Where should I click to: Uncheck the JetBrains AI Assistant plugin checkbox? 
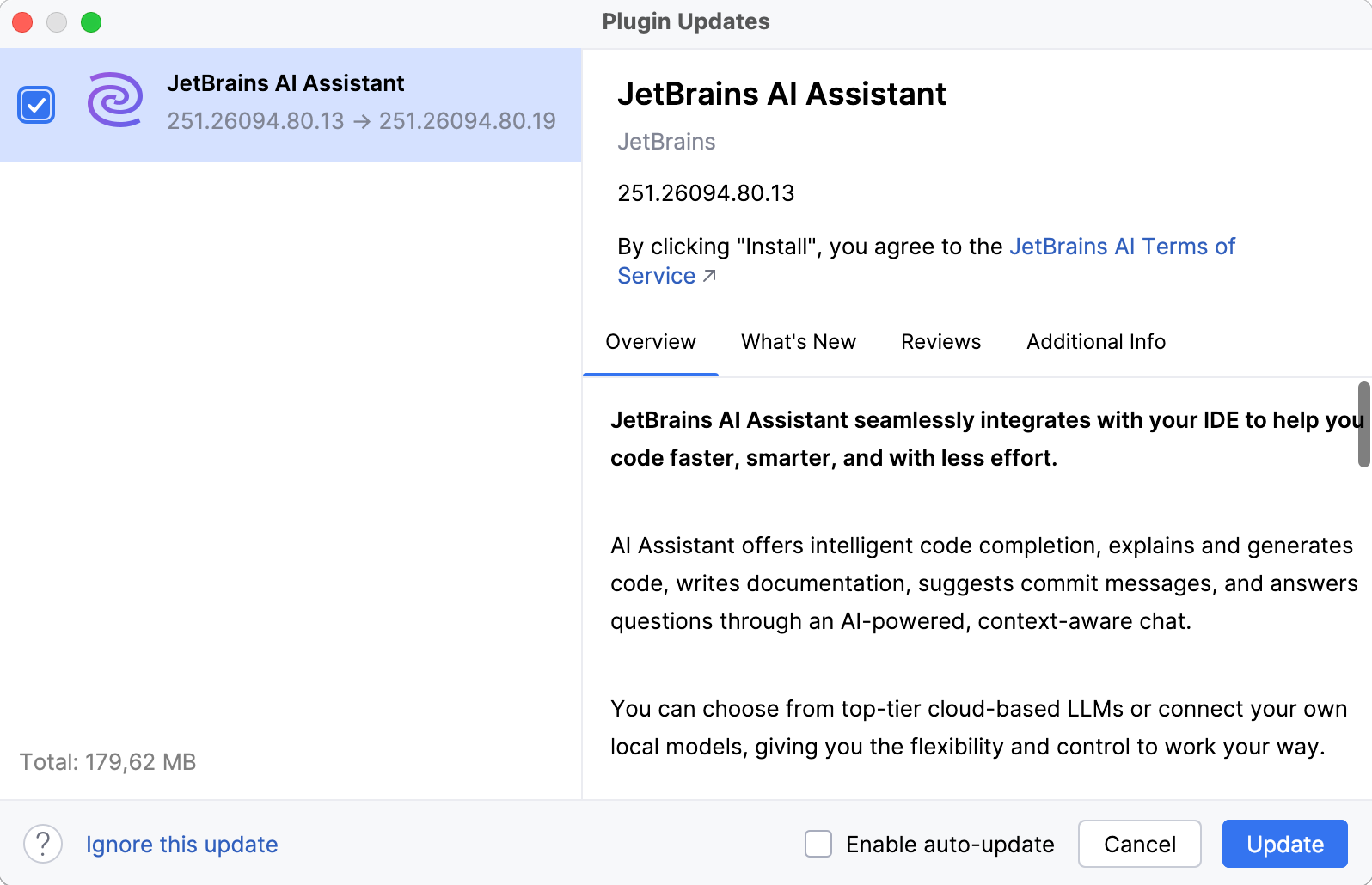point(36,105)
